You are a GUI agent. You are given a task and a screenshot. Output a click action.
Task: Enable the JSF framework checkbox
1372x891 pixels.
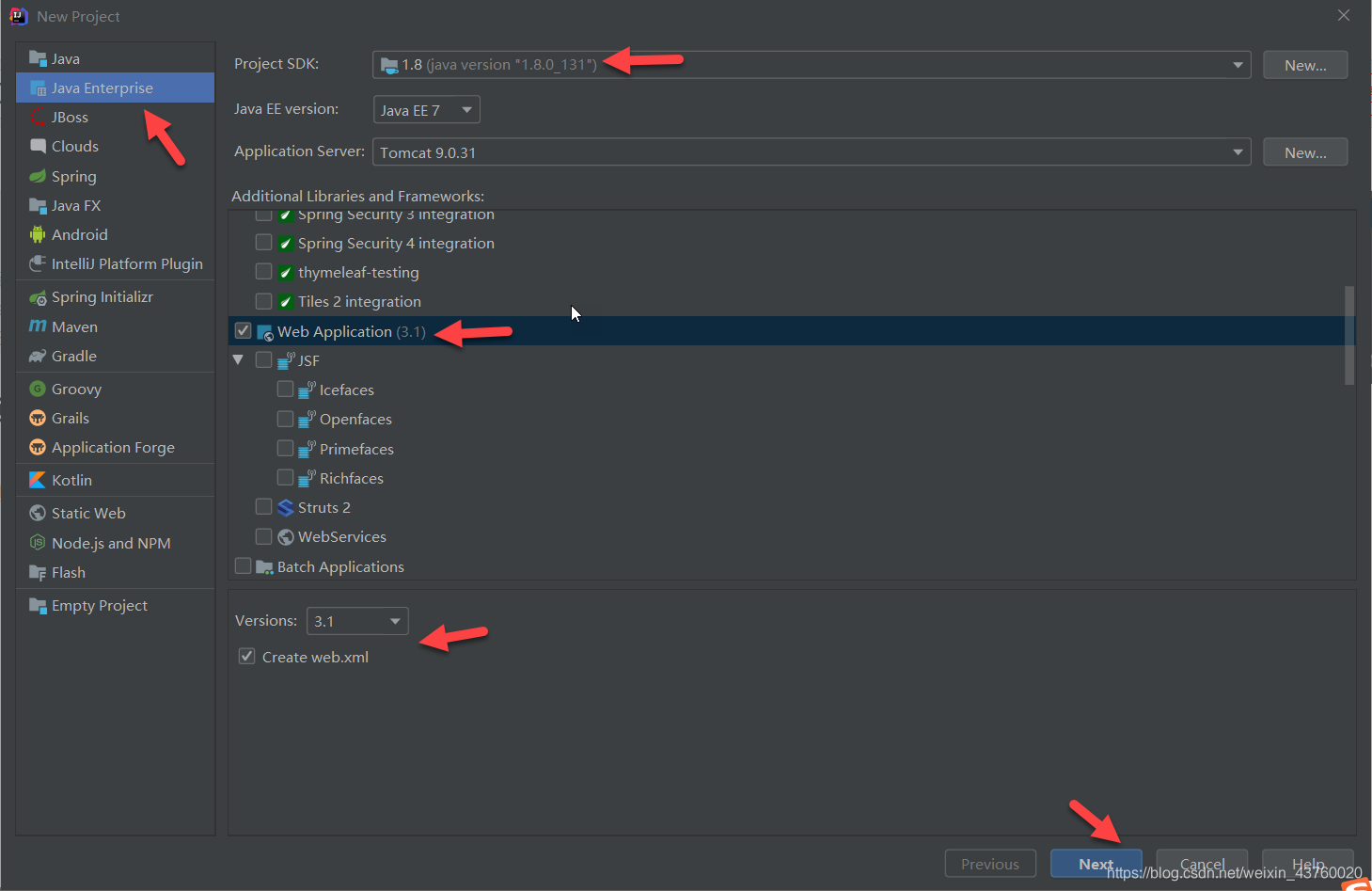pyautogui.click(x=263, y=360)
